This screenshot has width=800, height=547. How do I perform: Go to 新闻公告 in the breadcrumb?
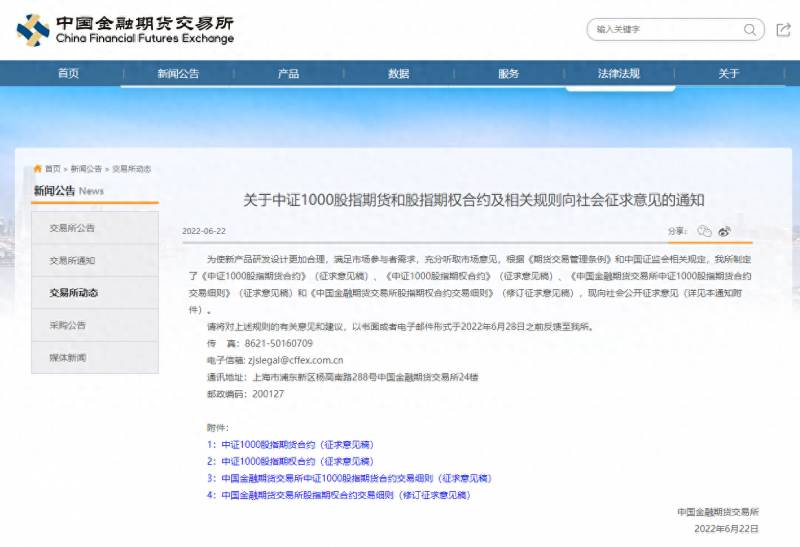86,169
